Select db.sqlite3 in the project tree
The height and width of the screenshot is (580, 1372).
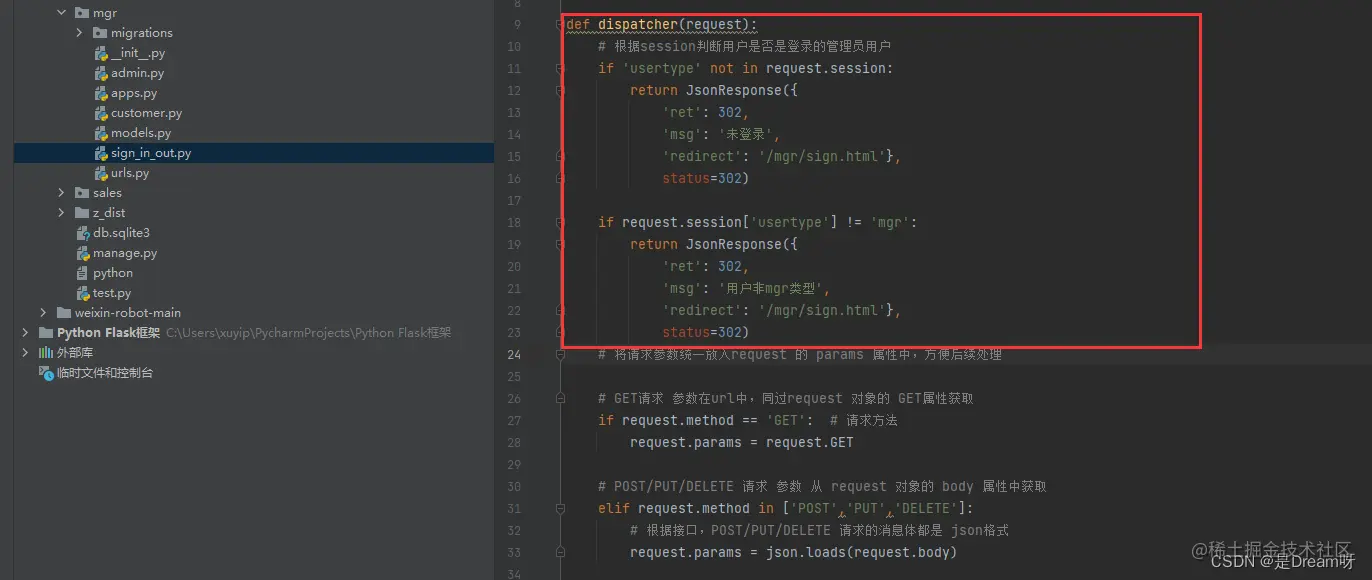tap(121, 233)
